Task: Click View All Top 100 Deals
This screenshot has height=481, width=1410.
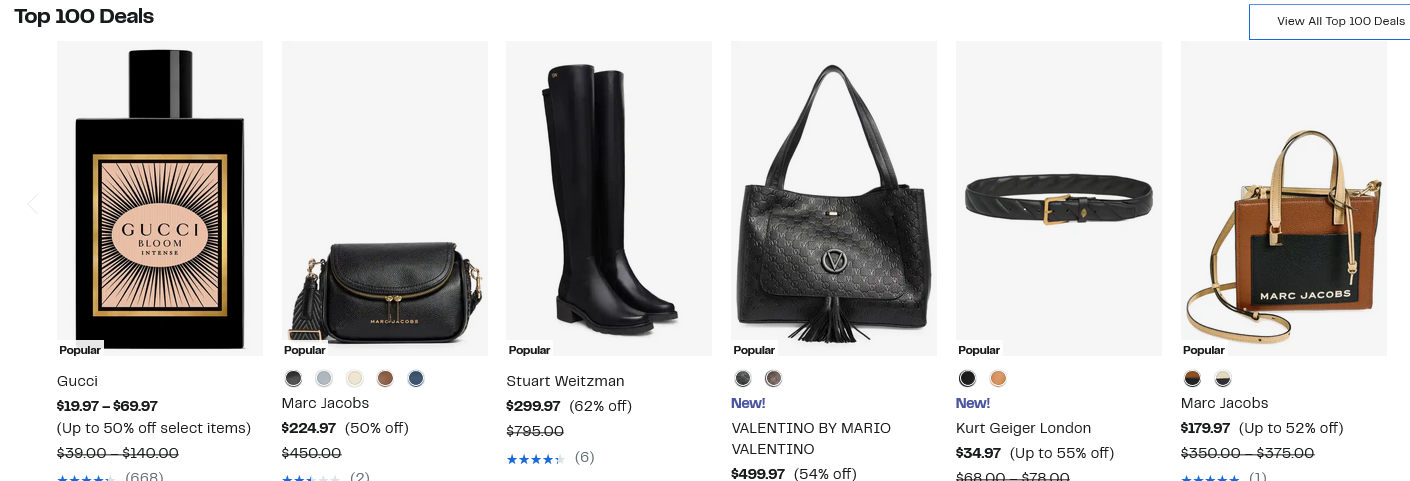Action: pos(1329,22)
